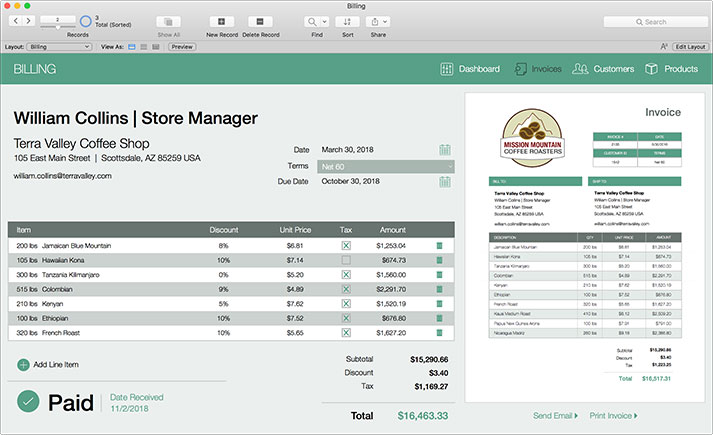The image size is (713, 435).
Task: Open the calendar picker for Due Date
Action: tap(445, 182)
